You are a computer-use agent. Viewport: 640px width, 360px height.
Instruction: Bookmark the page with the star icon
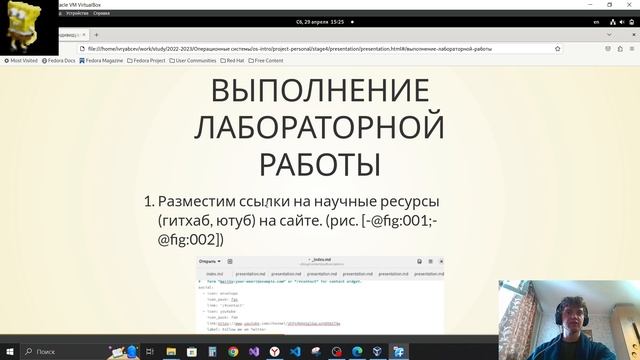tap(558, 49)
